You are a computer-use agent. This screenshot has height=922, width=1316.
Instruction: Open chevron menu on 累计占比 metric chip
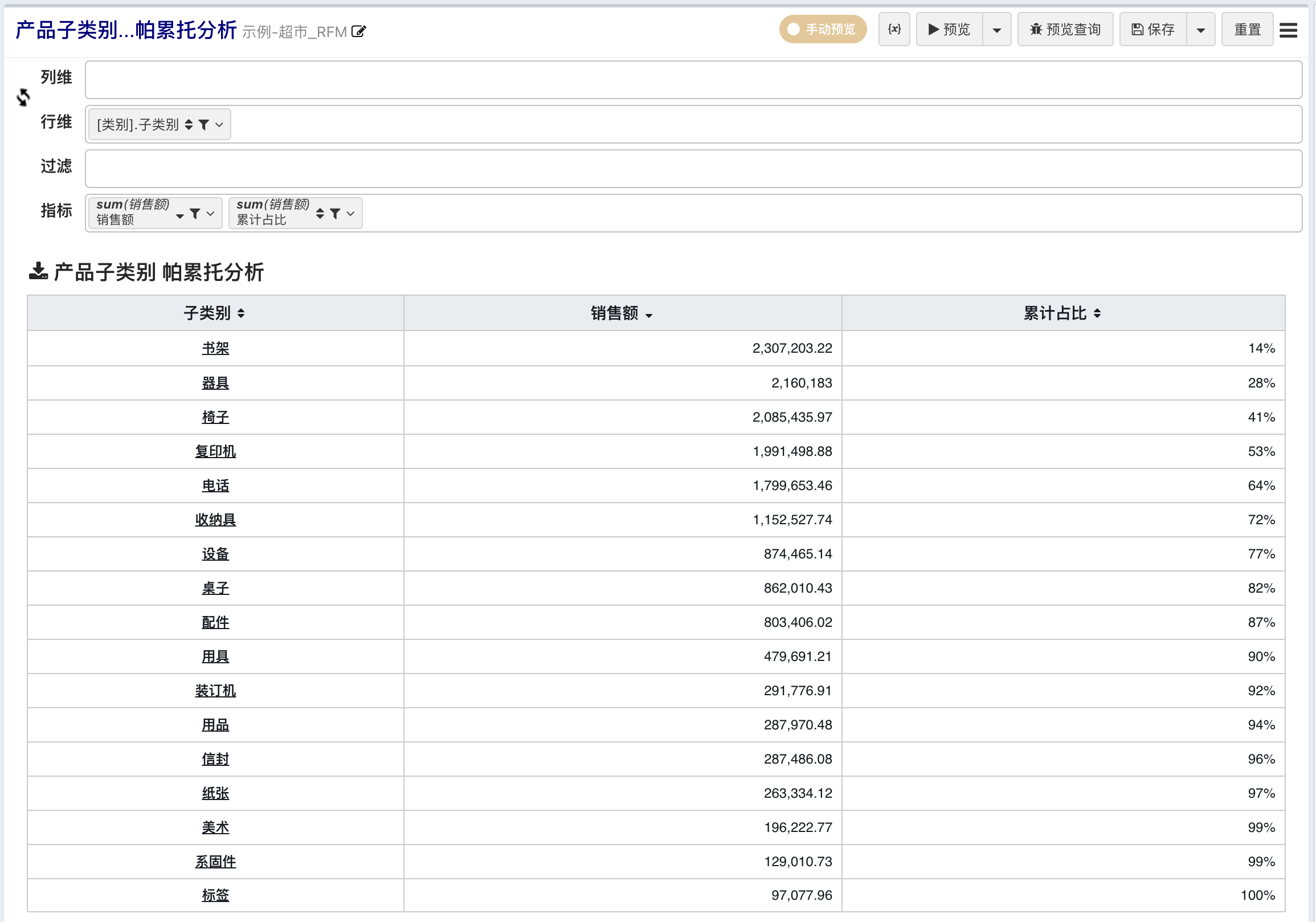click(351, 213)
